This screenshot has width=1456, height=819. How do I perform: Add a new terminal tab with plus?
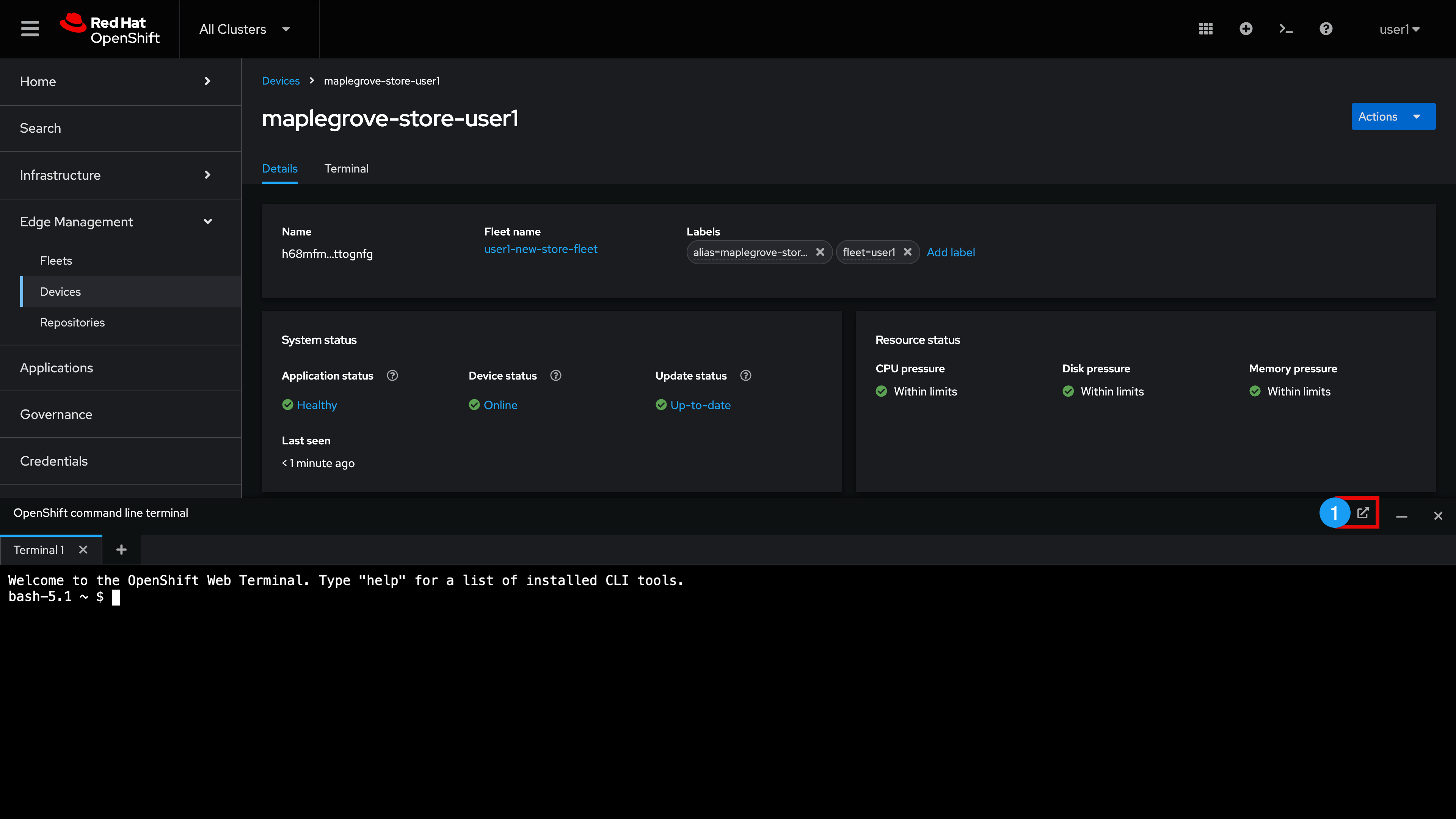click(x=121, y=549)
